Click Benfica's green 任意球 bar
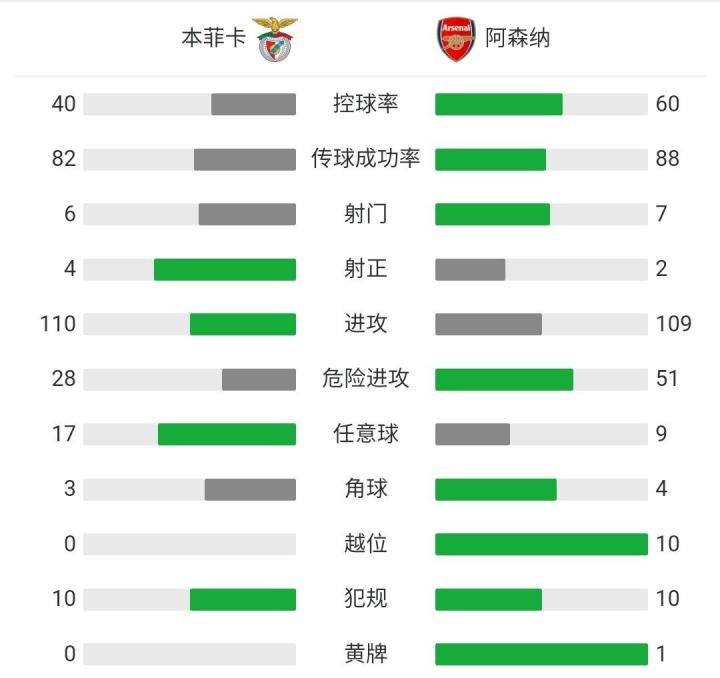Viewport: 720px width, 678px height. point(227,434)
